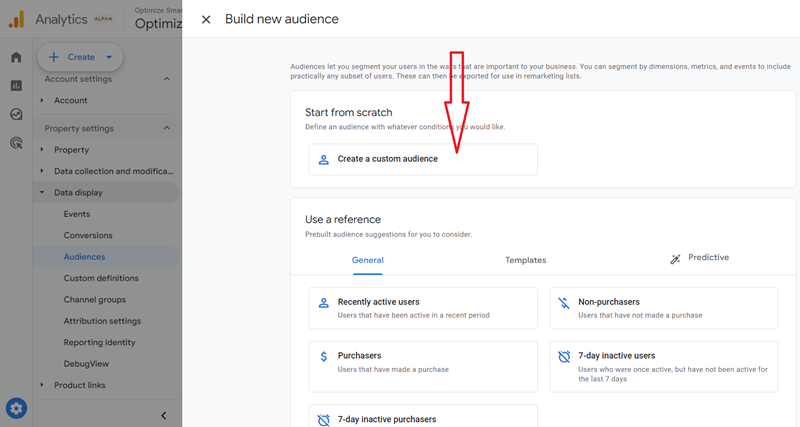
Task: Select the Recently active users card
Action: tap(423, 308)
